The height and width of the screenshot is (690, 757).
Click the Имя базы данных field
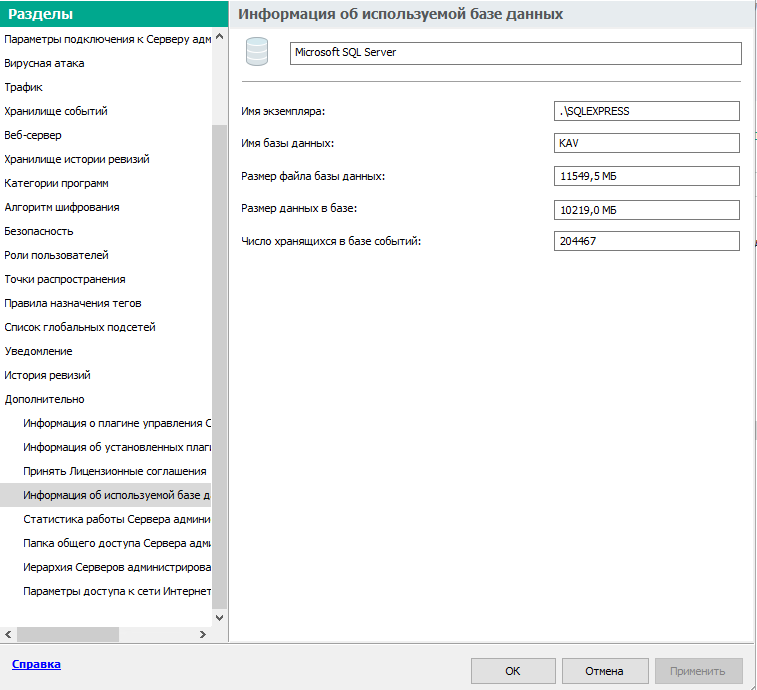pos(646,143)
